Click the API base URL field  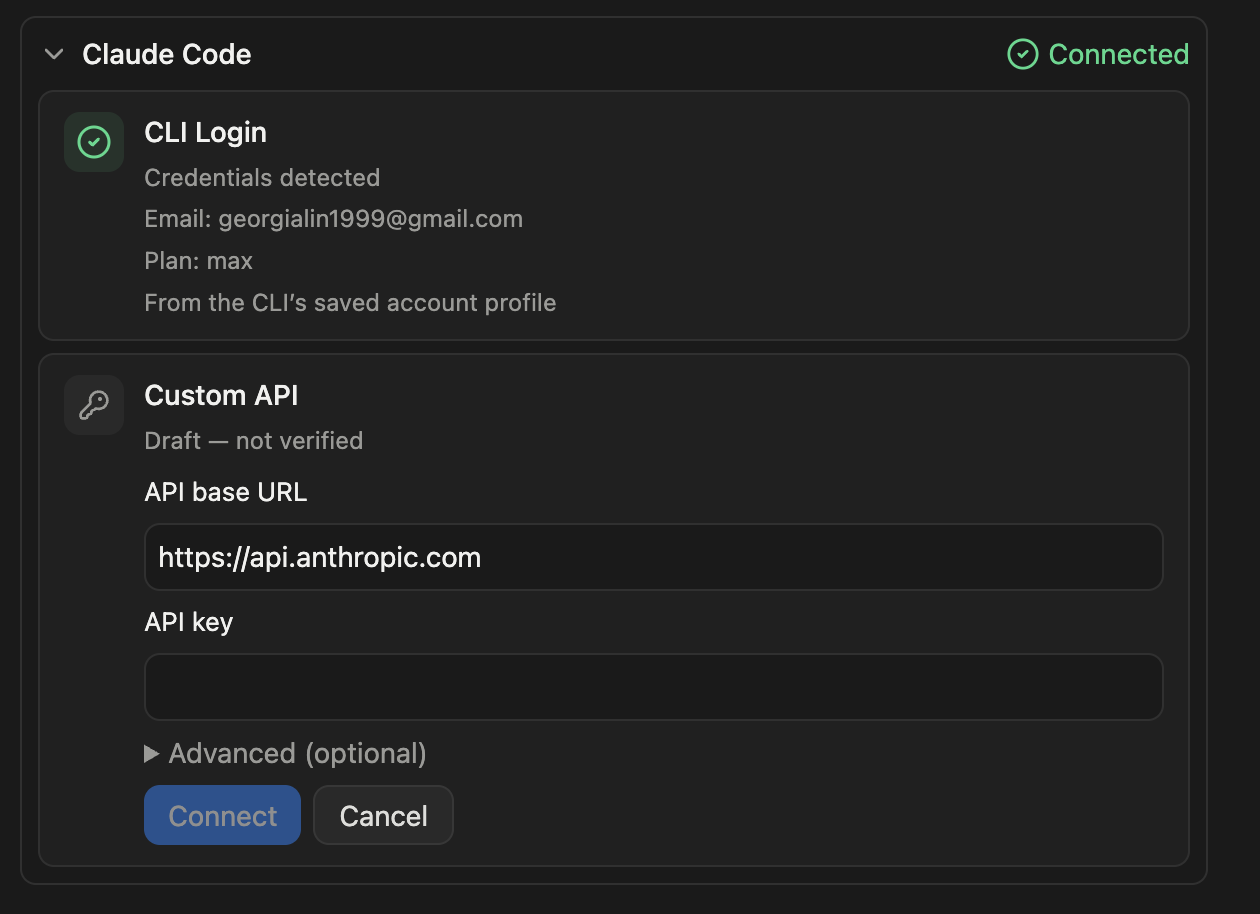(653, 557)
